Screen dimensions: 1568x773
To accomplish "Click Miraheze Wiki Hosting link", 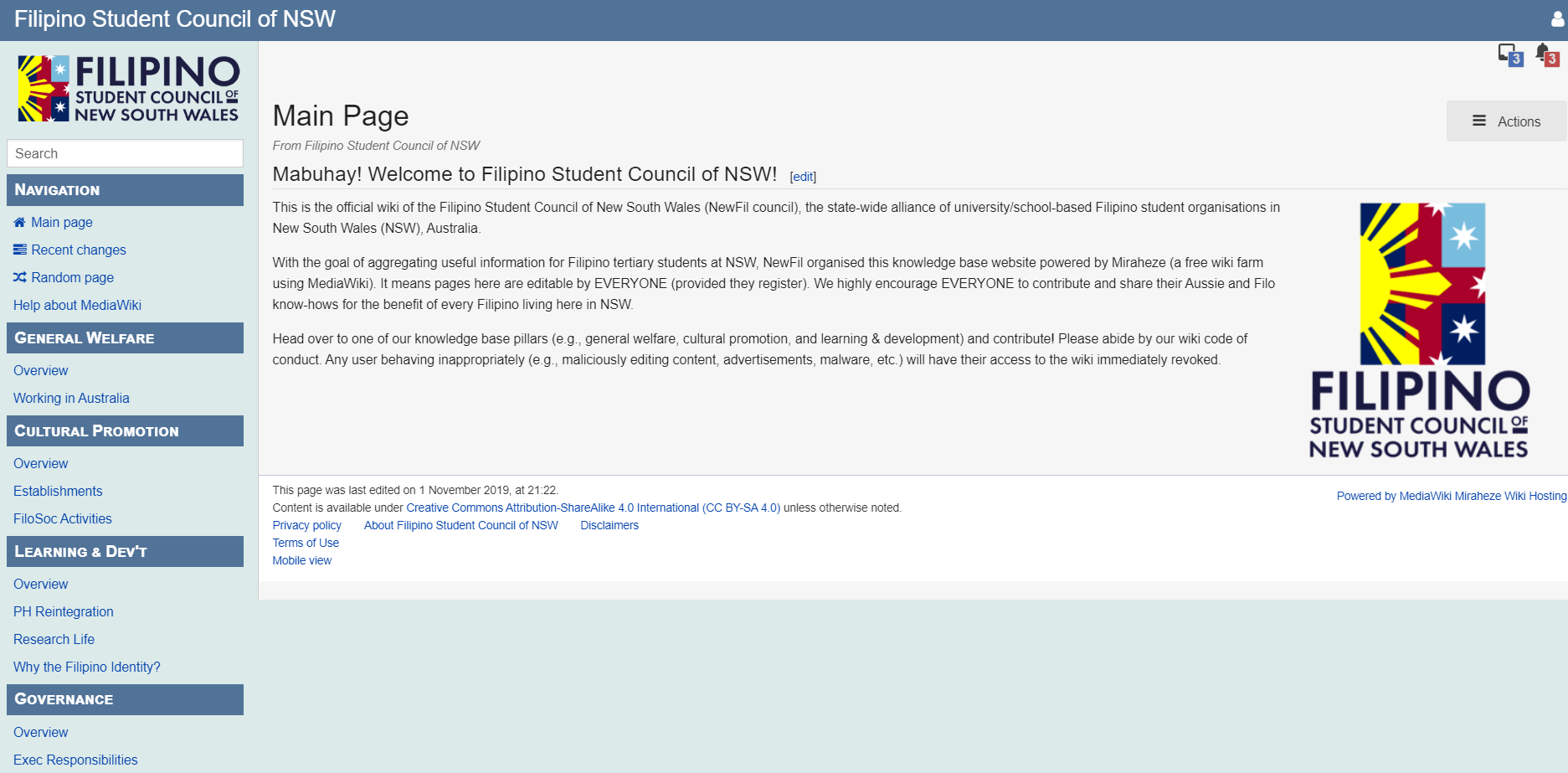I will (1510, 496).
